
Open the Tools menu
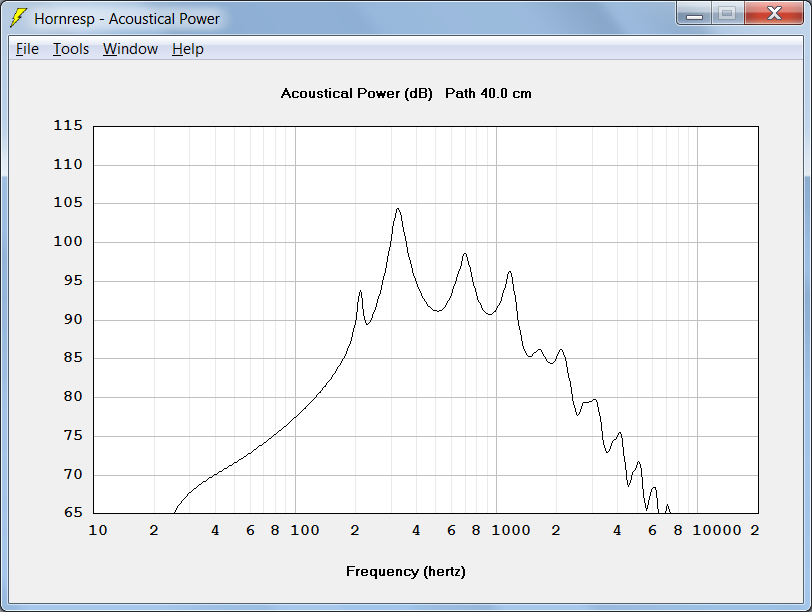pyautogui.click(x=71, y=49)
